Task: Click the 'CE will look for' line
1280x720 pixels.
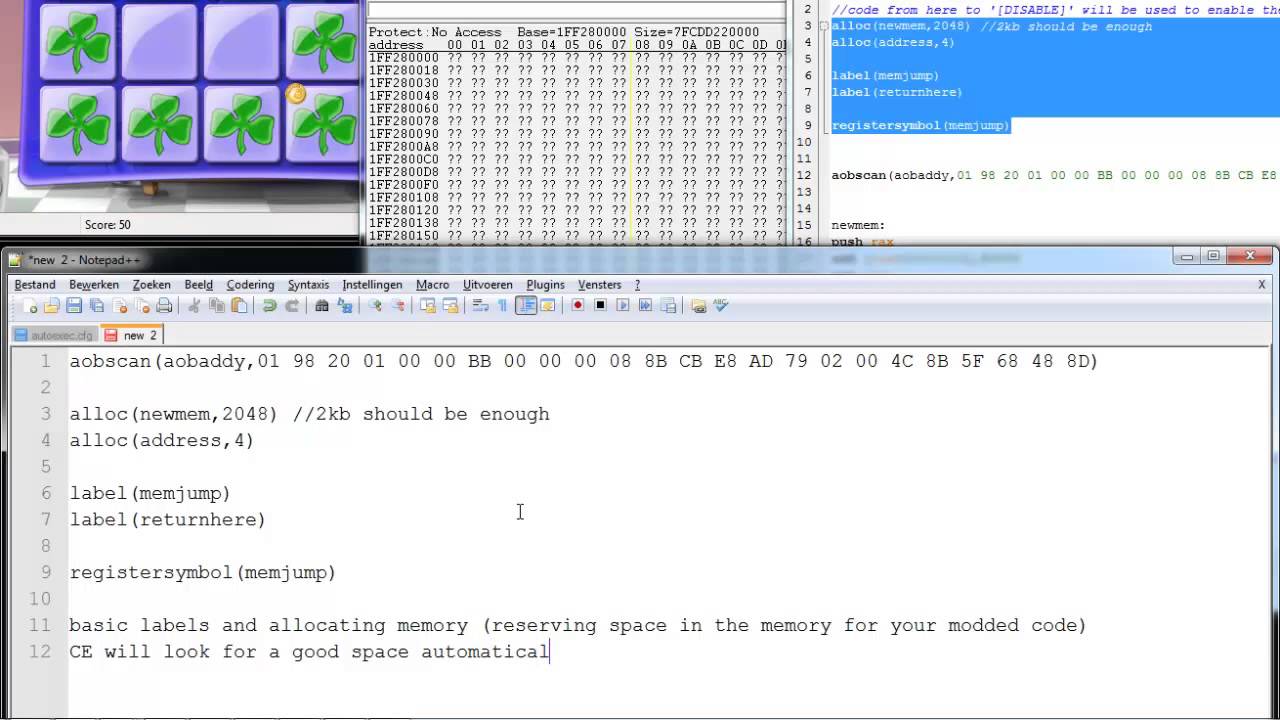Action: (x=309, y=652)
